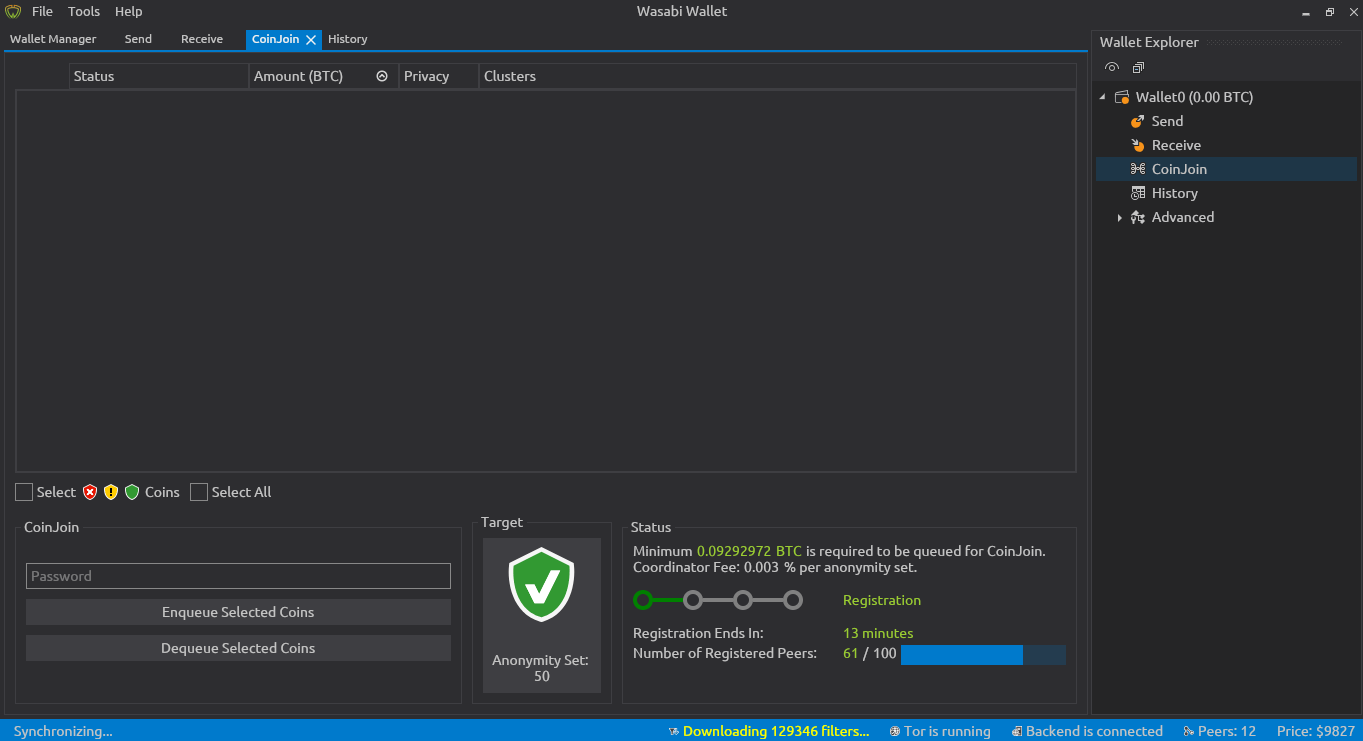
Task: Switch to the Receive tab
Action: (202, 39)
